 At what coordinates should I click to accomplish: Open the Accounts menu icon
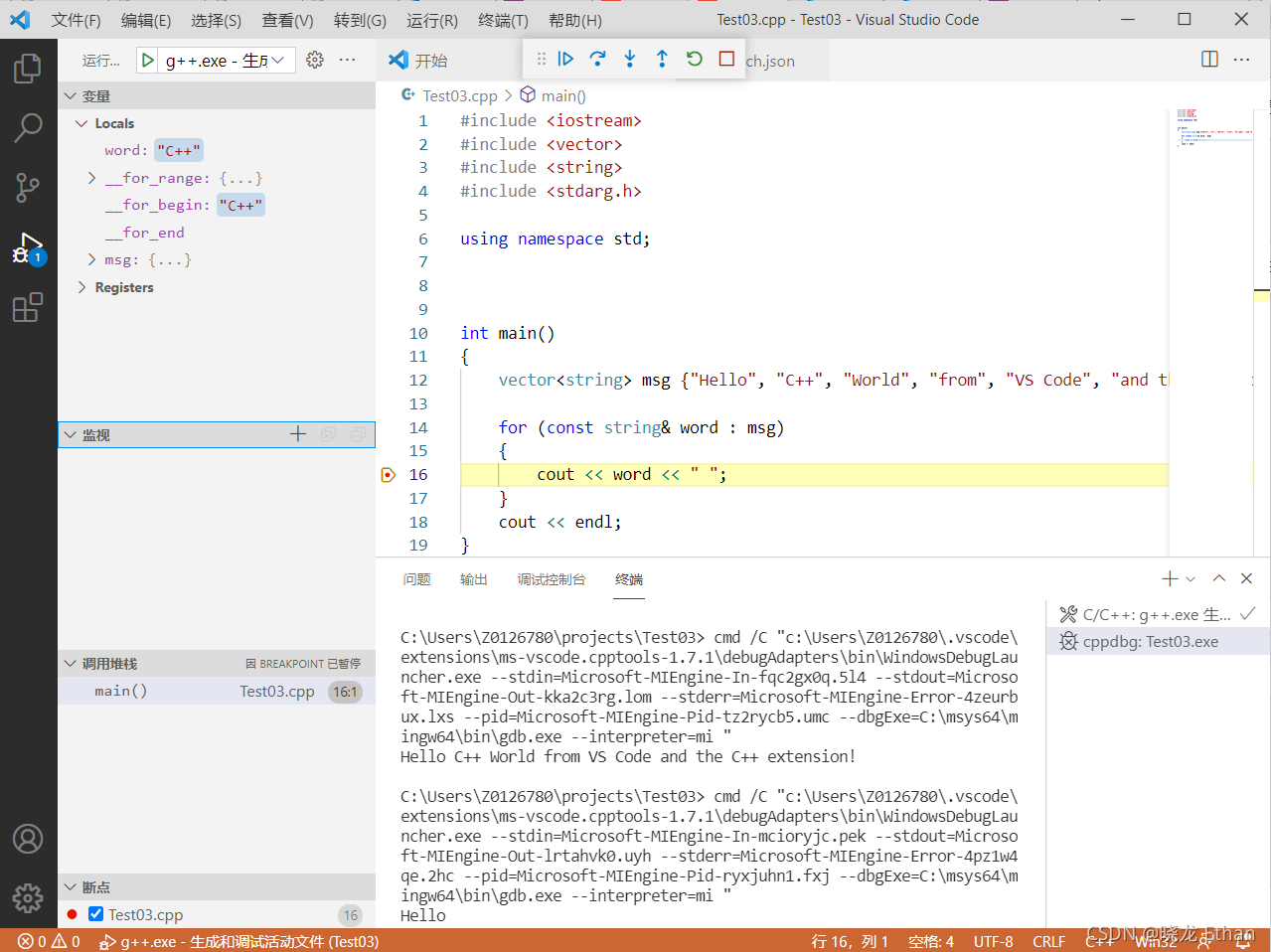28,839
